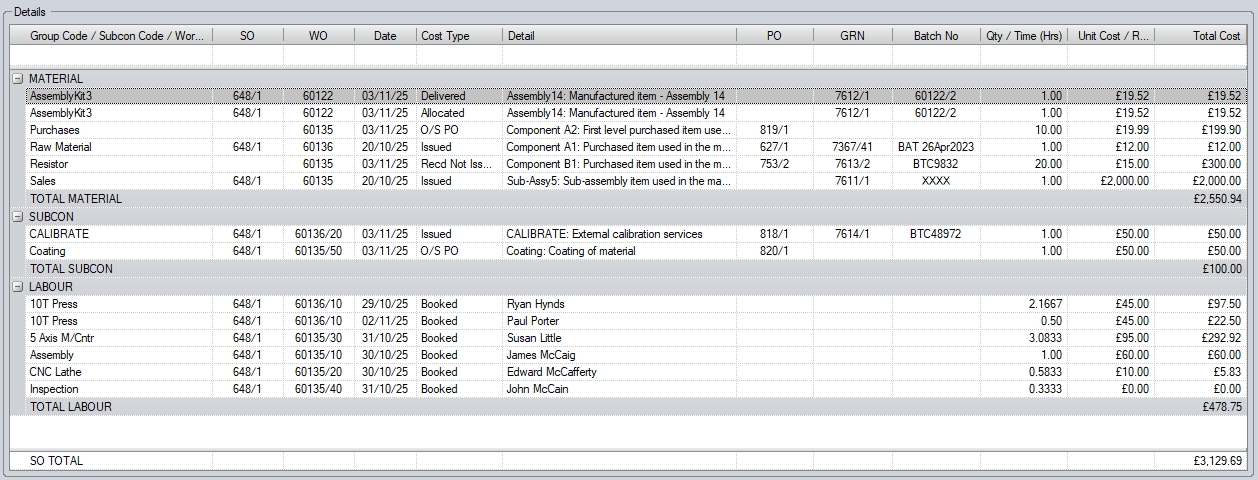Click the Inspection labour row
1258x480 pixels.
point(54,389)
